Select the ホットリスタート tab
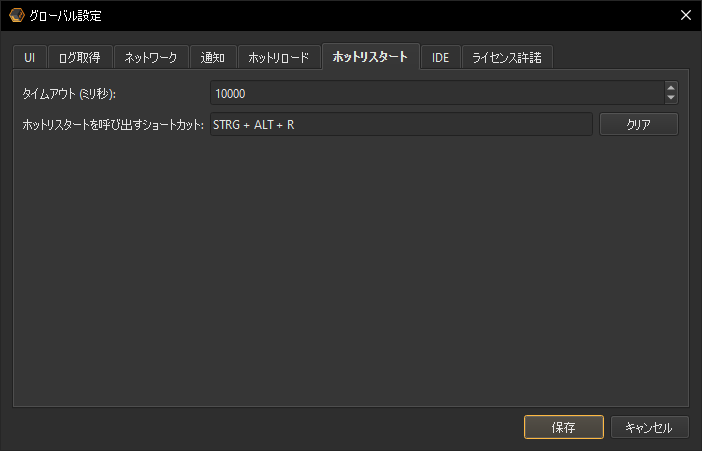This screenshot has height=451, width=702. click(370, 56)
